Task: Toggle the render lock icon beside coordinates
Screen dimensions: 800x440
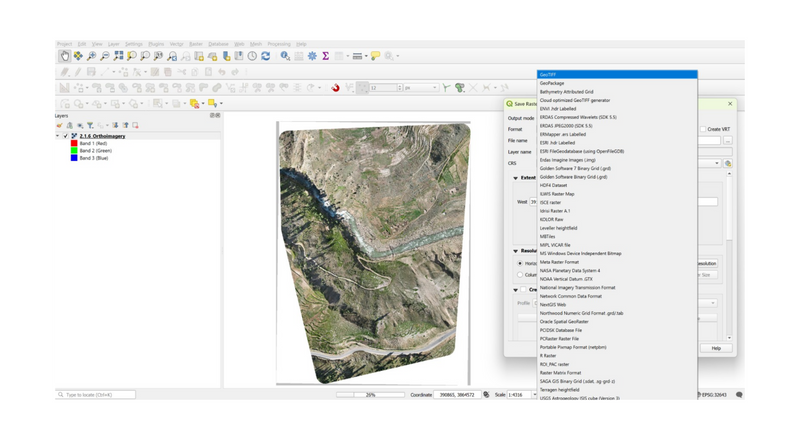Action: (486, 395)
